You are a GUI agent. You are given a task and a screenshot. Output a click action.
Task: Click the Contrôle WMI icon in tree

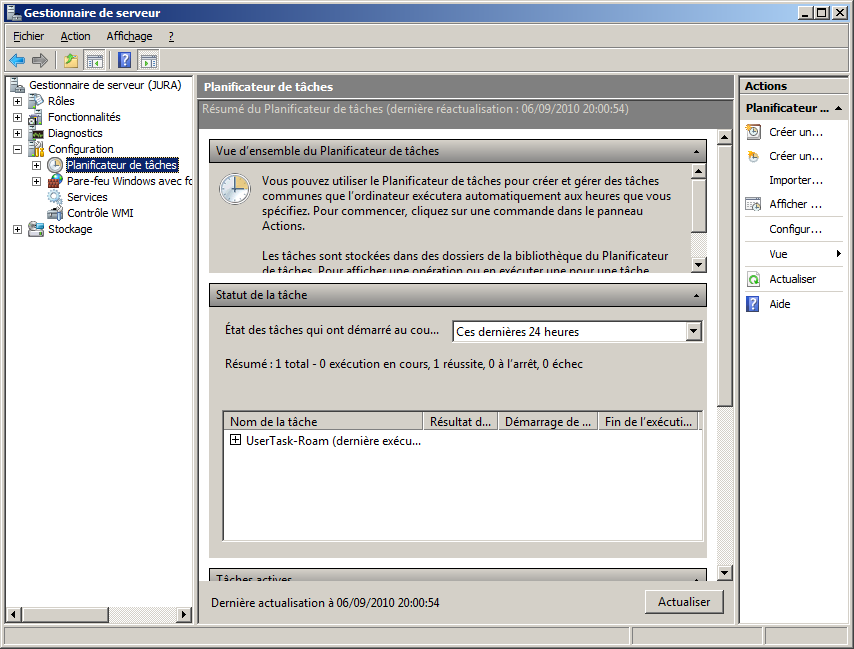55,213
